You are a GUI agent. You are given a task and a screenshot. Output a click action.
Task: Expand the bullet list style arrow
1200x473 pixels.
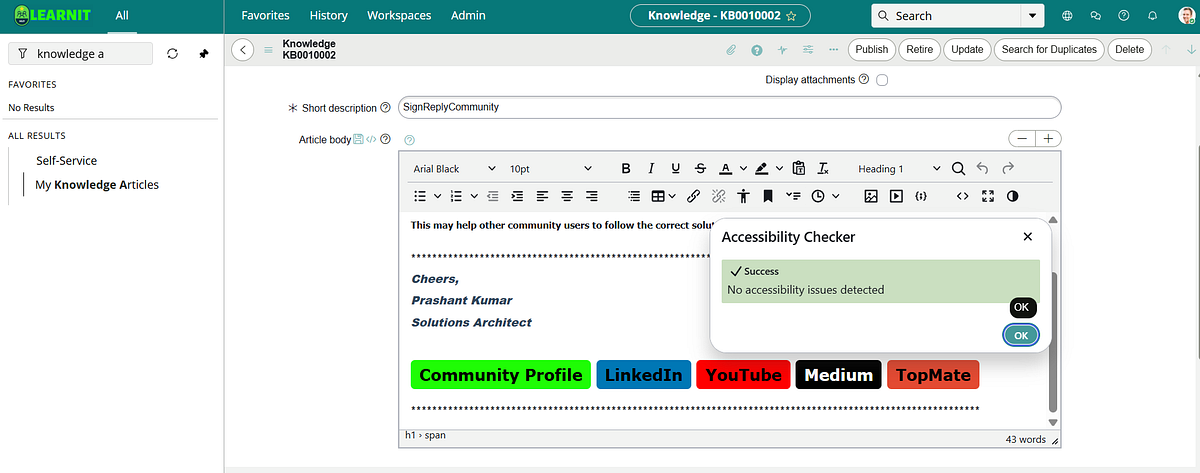pos(438,196)
